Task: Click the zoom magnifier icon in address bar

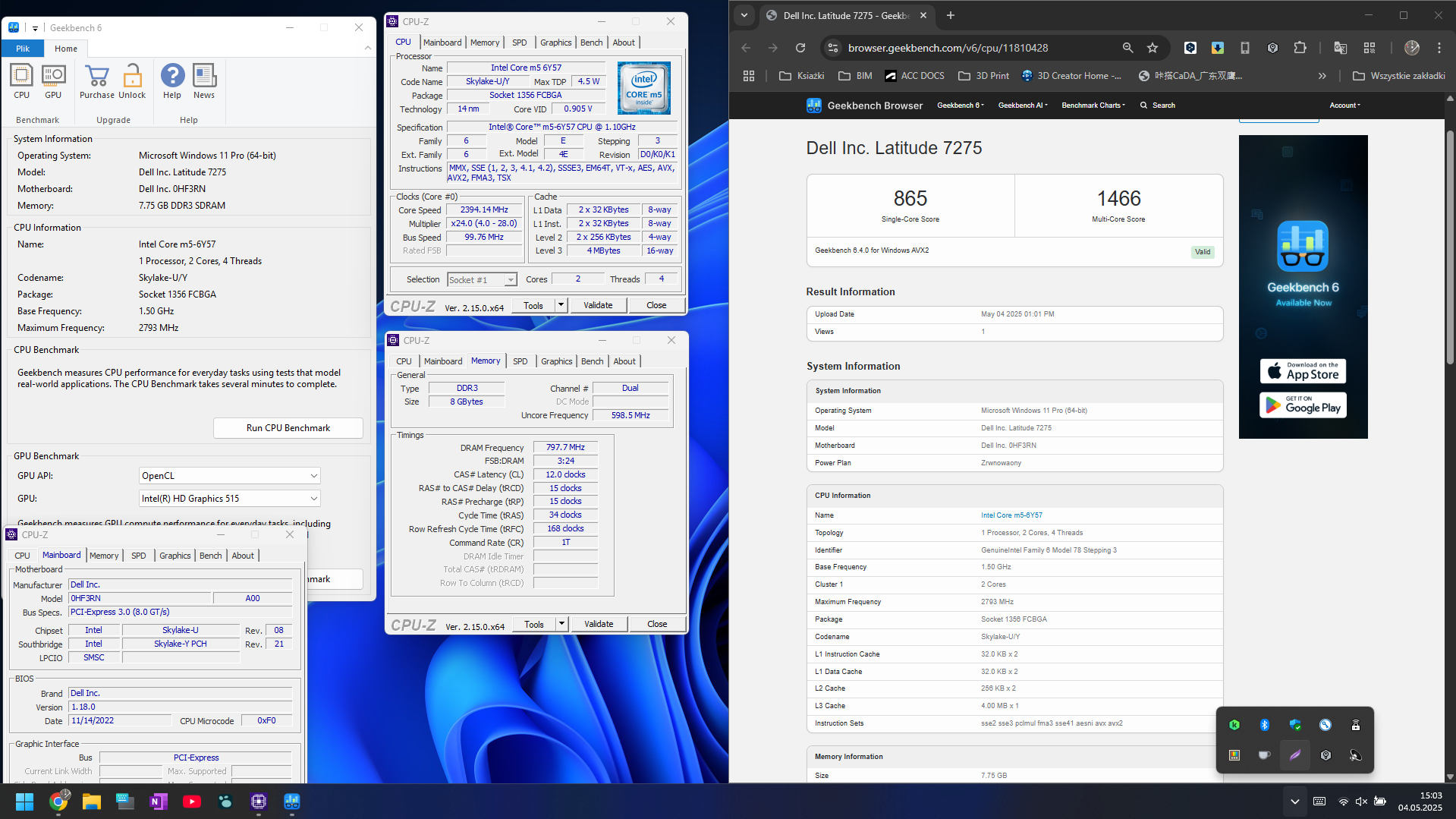Action: [1127, 48]
